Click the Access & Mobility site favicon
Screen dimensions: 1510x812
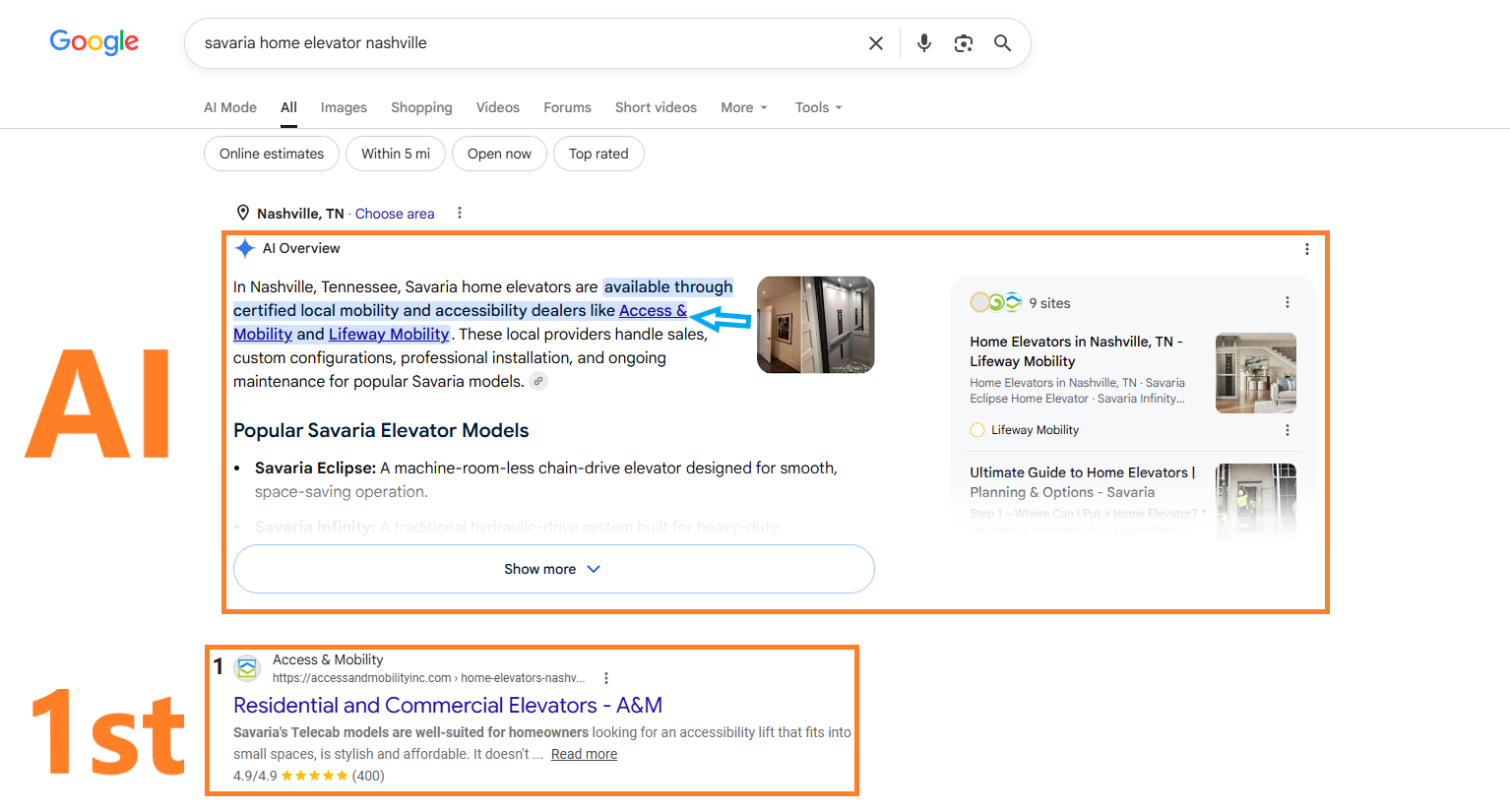(x=247, y=668)
